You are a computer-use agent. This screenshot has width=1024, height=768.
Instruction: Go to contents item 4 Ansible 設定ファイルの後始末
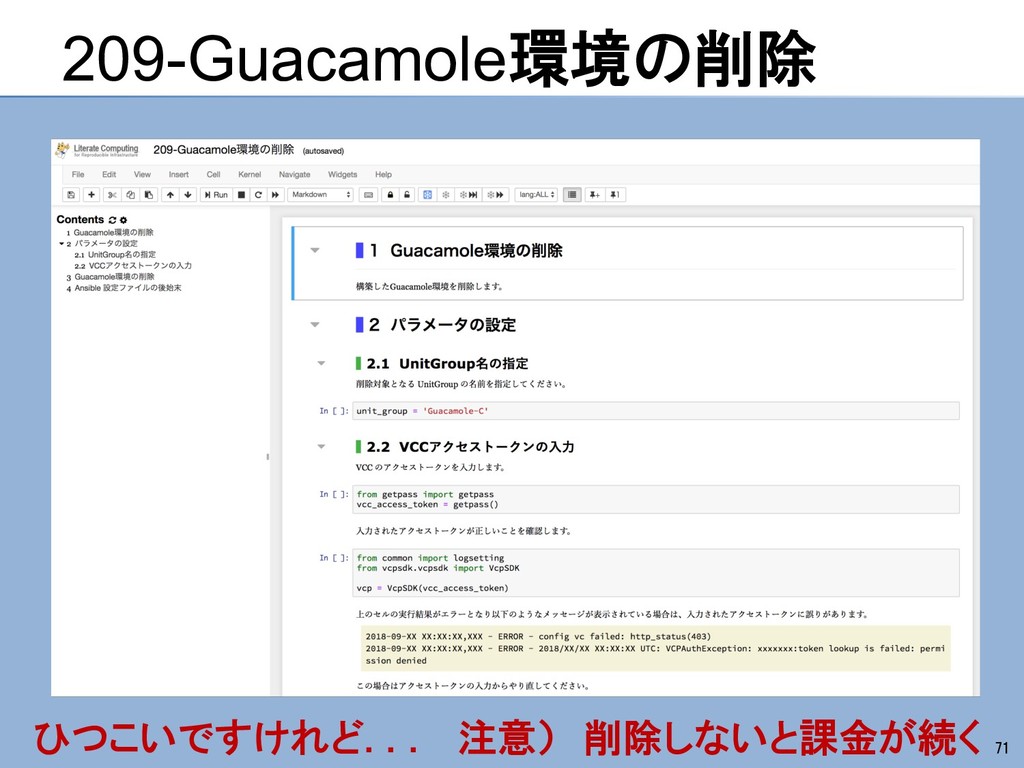tap(128, 288)
